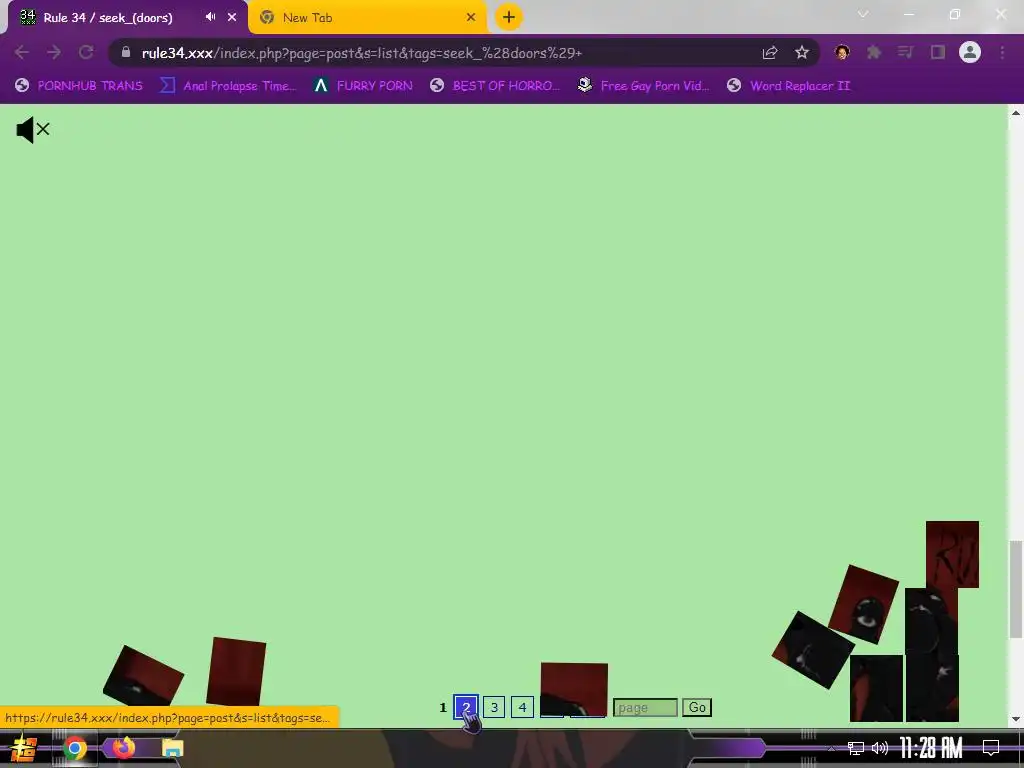The width and height of the screenshot is (1024, 768).
Task: Open the Anal Prolapse Time... bookmark
Action: [x=228, y=86]
